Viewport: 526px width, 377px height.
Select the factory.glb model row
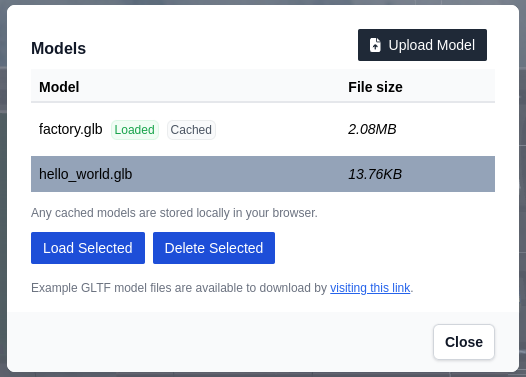coord(263,129)
